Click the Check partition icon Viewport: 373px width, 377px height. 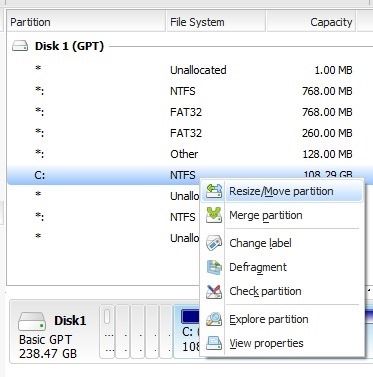[214, 291]
